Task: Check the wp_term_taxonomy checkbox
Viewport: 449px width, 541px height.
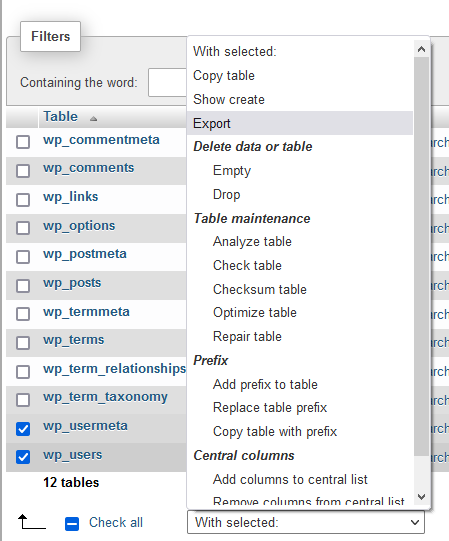Action: coord(23,400)
